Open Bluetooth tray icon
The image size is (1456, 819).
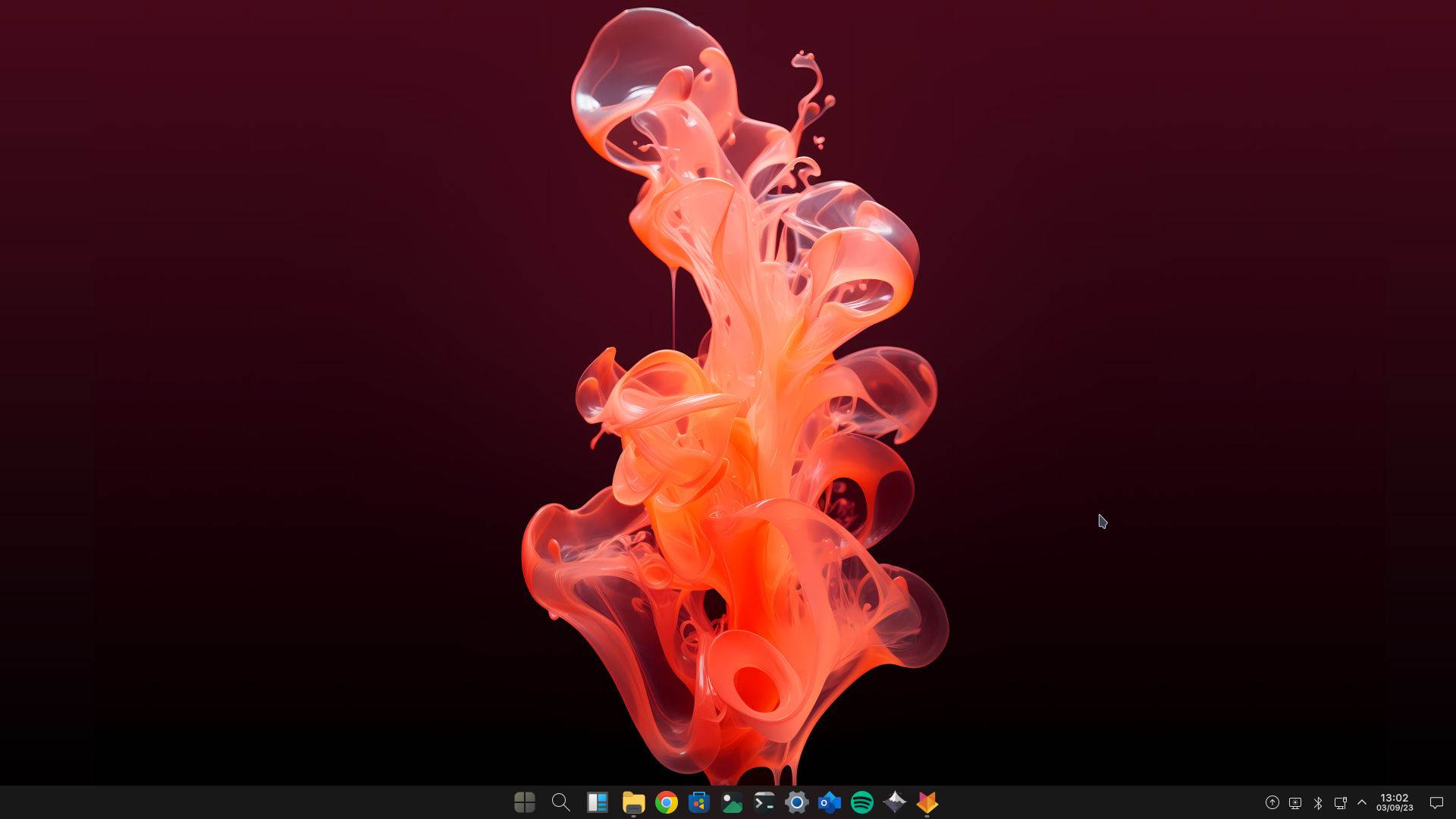coord(1318,802)
